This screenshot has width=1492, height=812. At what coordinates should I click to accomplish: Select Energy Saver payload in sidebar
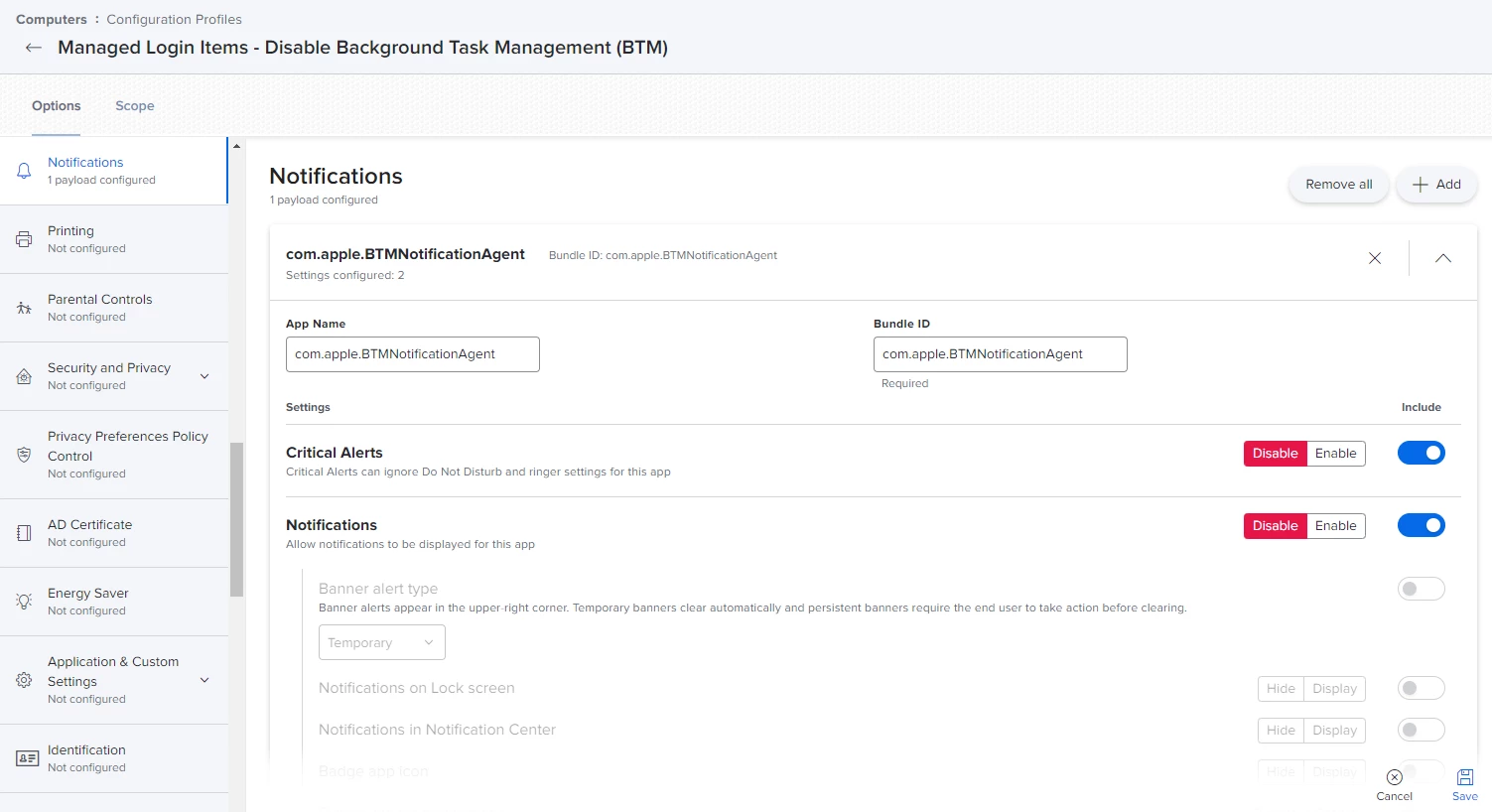pyautogui.click(x=114, y=602)
